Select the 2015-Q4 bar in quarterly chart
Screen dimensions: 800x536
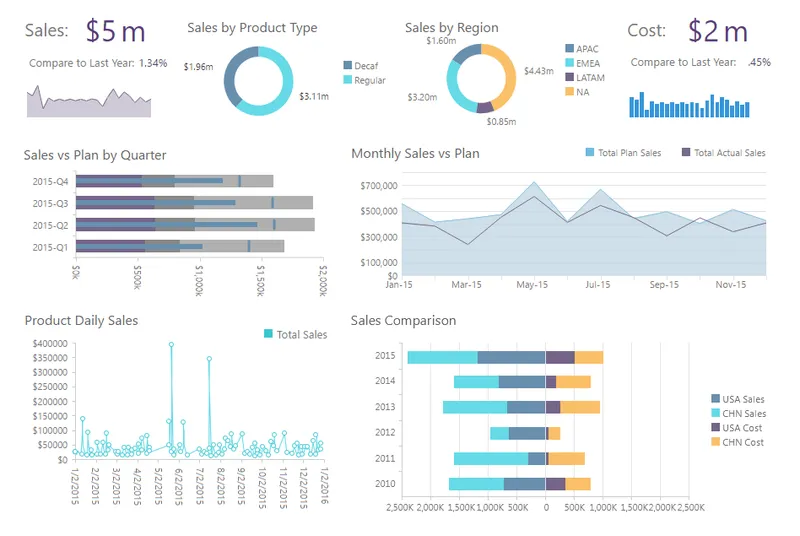(174, 181)
